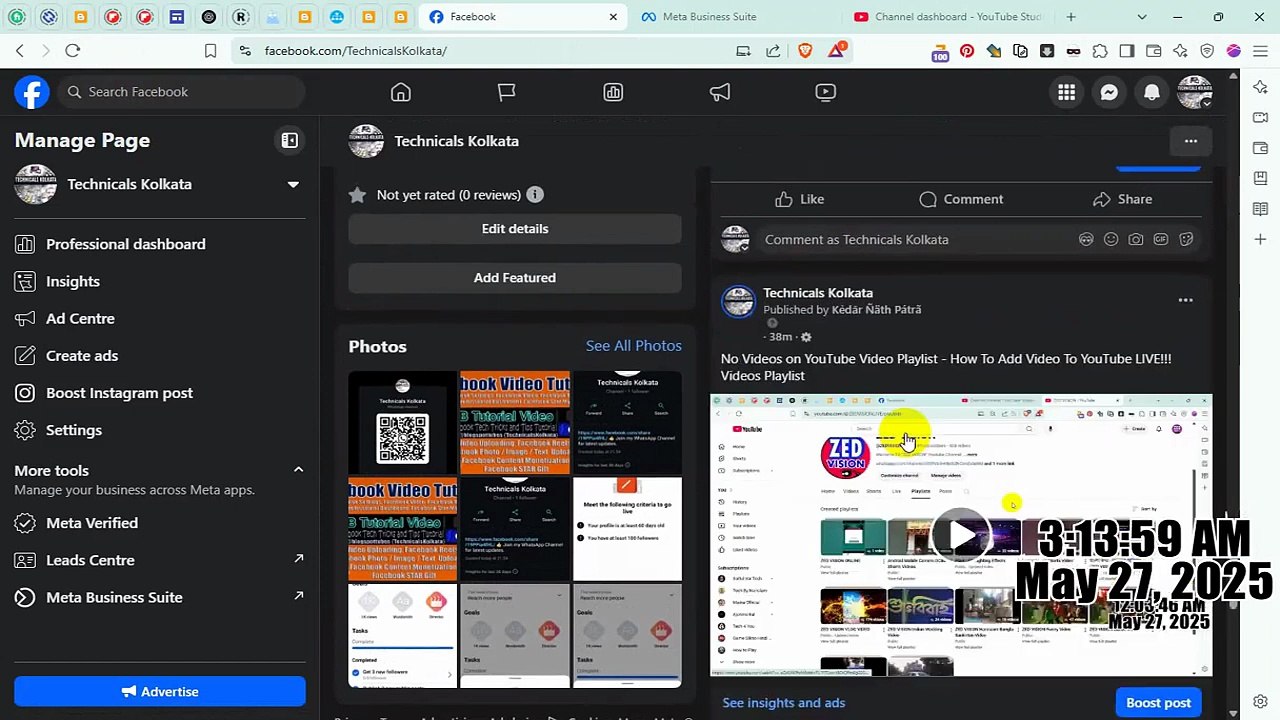This screenshot has height=720, width=1280.
Task: Click the Advertise button
Action: (160, 692)
